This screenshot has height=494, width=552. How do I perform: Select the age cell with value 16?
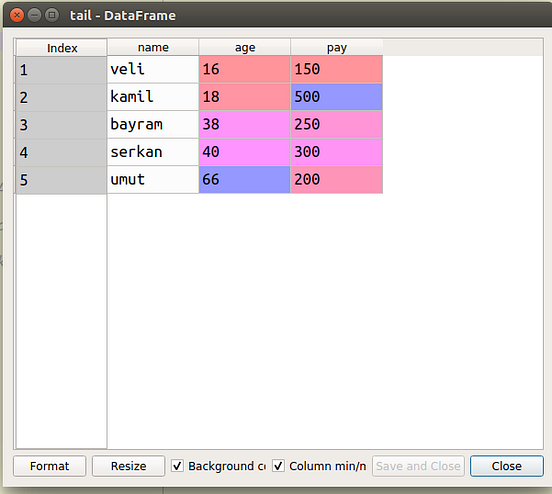click(x=245, y=69)
